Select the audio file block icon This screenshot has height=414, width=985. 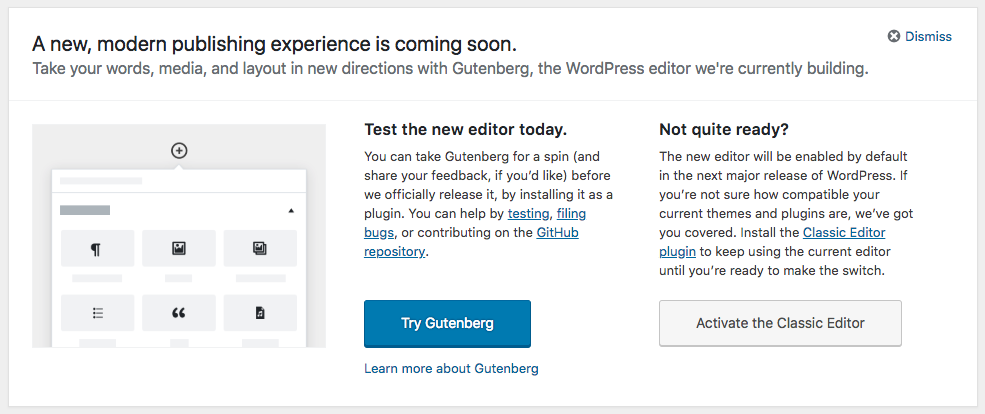pyautogui.click(x=260, y=313)
